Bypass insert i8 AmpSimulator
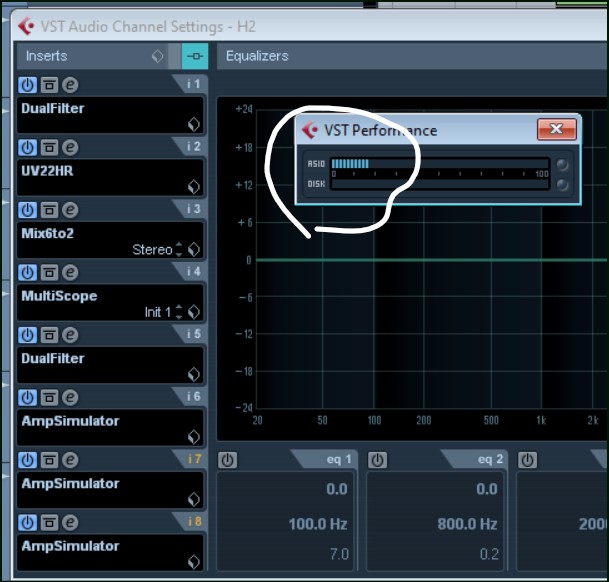The image size is (609, 582). pyautogui.click(x=49, y=523)
